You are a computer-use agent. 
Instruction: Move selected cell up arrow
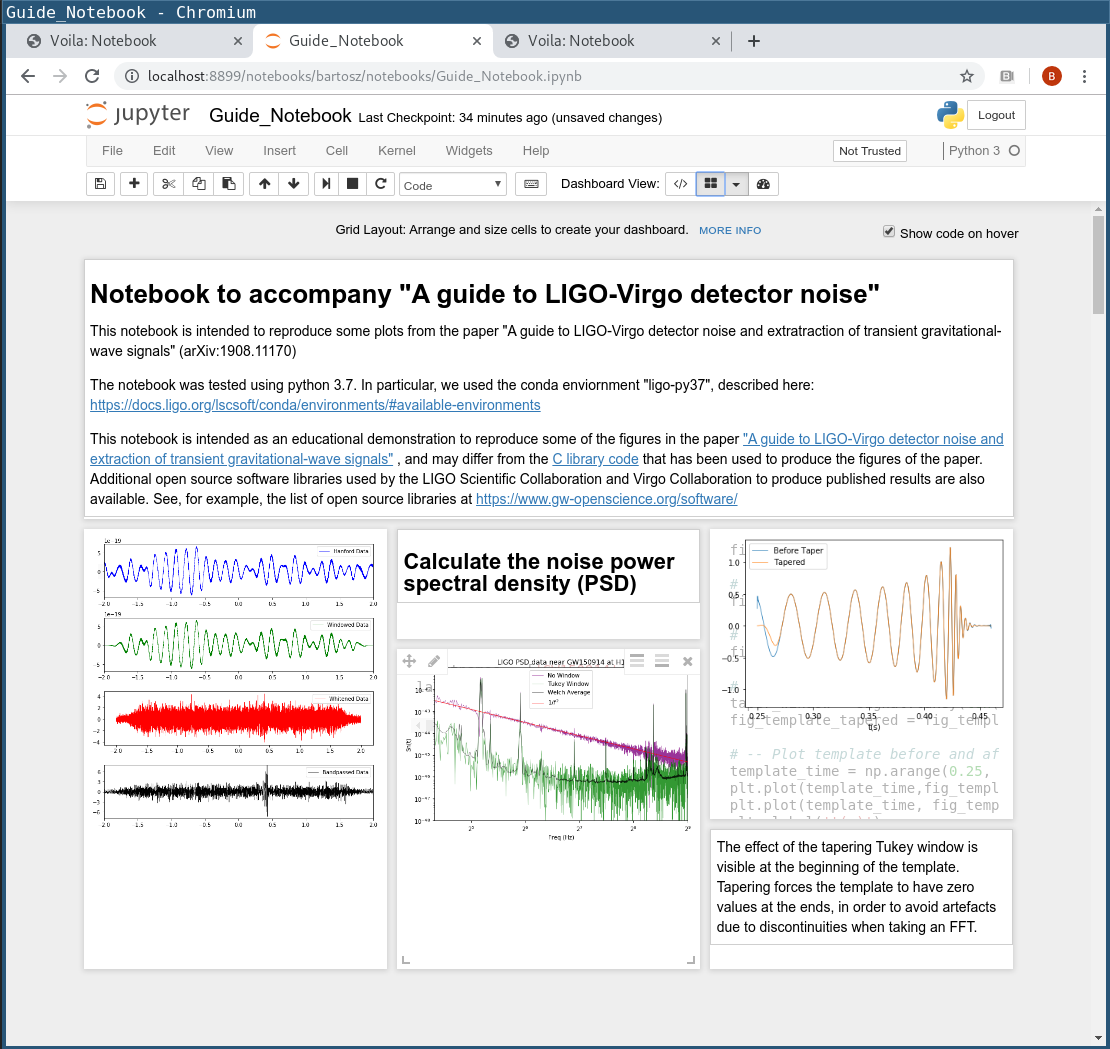tap(264, 184)
